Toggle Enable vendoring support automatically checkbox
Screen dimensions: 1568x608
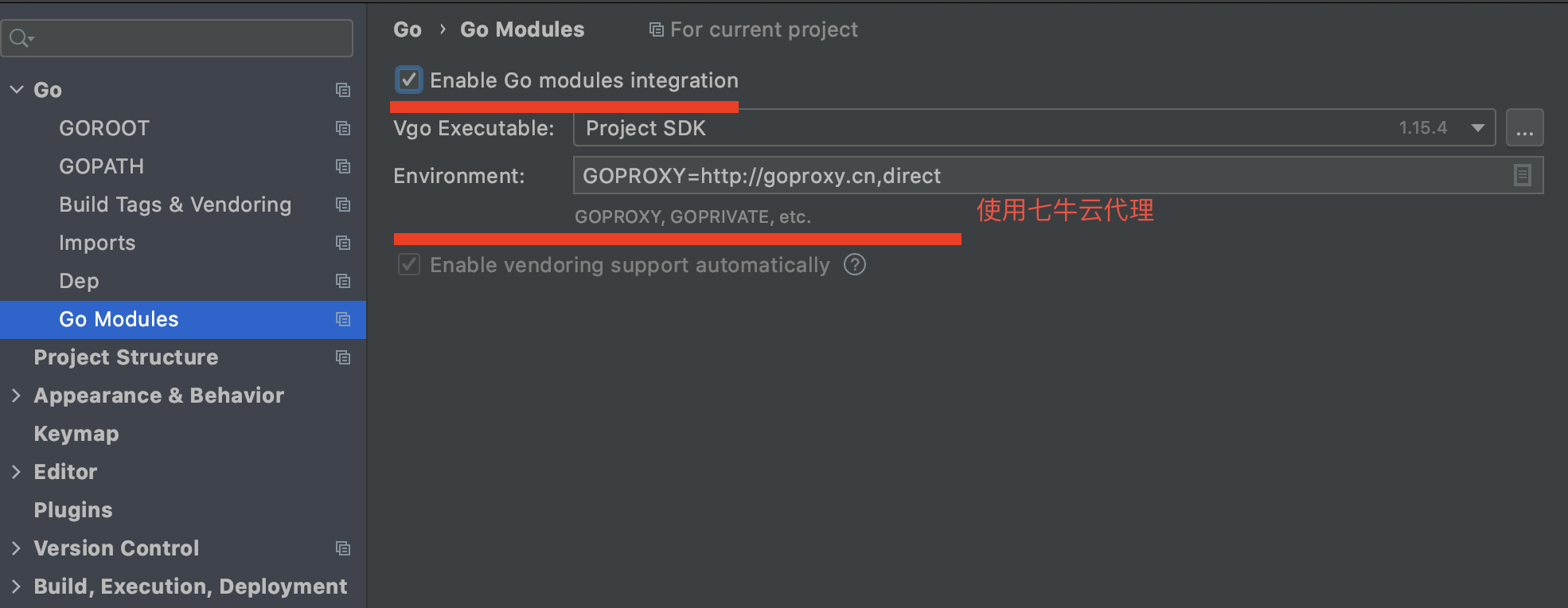[409, 264]
